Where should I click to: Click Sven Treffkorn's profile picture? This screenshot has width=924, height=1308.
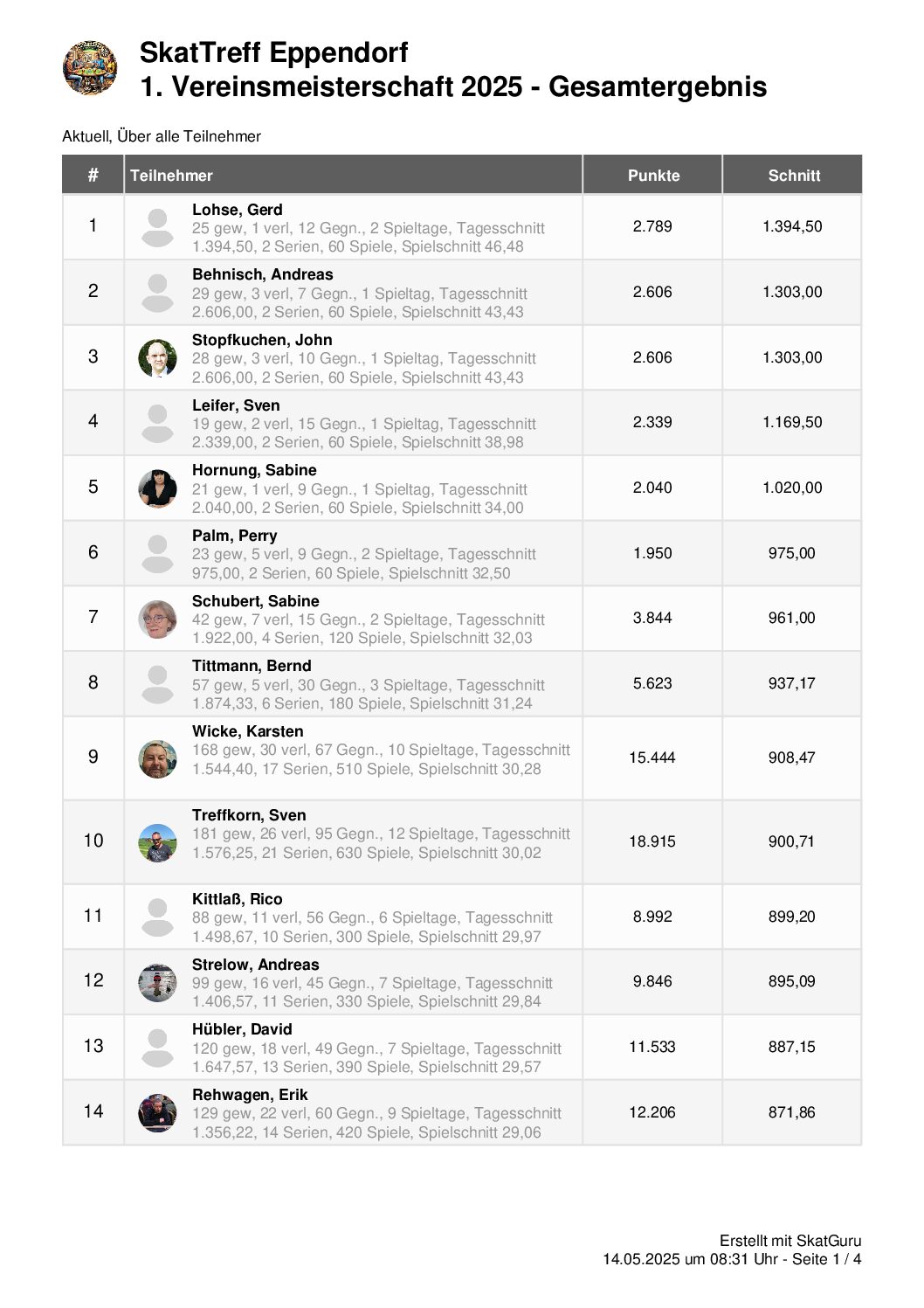pyautogui.click(x=157, y=842)
